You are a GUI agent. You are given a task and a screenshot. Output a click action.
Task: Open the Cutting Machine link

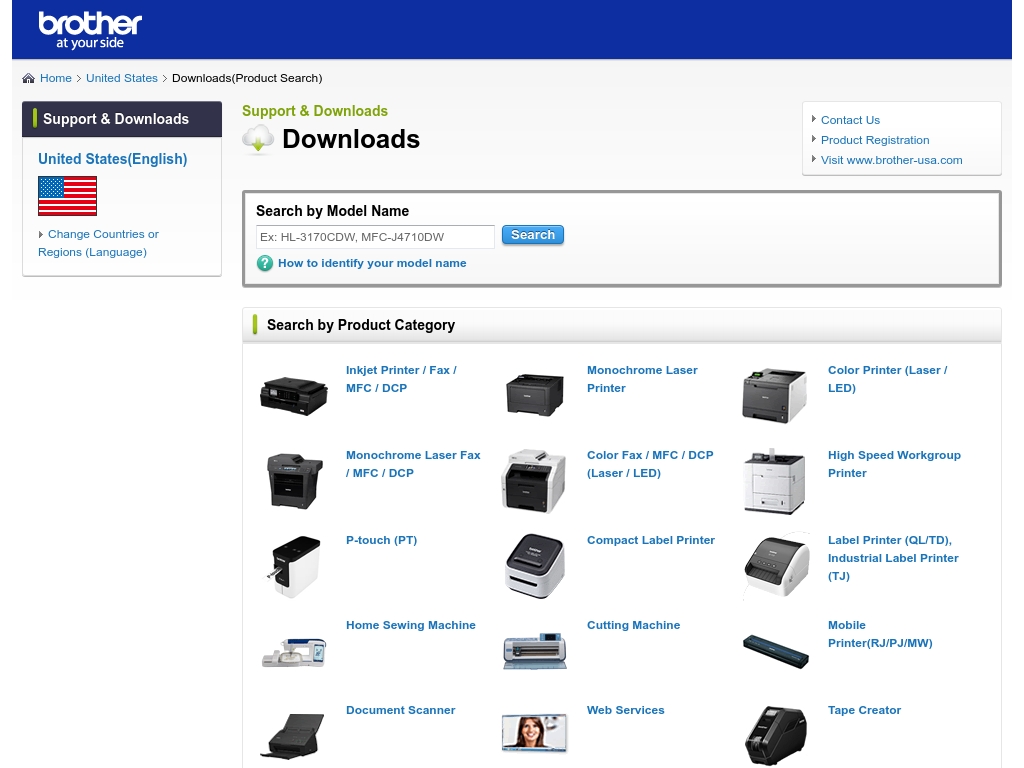(x=633, y=626)
